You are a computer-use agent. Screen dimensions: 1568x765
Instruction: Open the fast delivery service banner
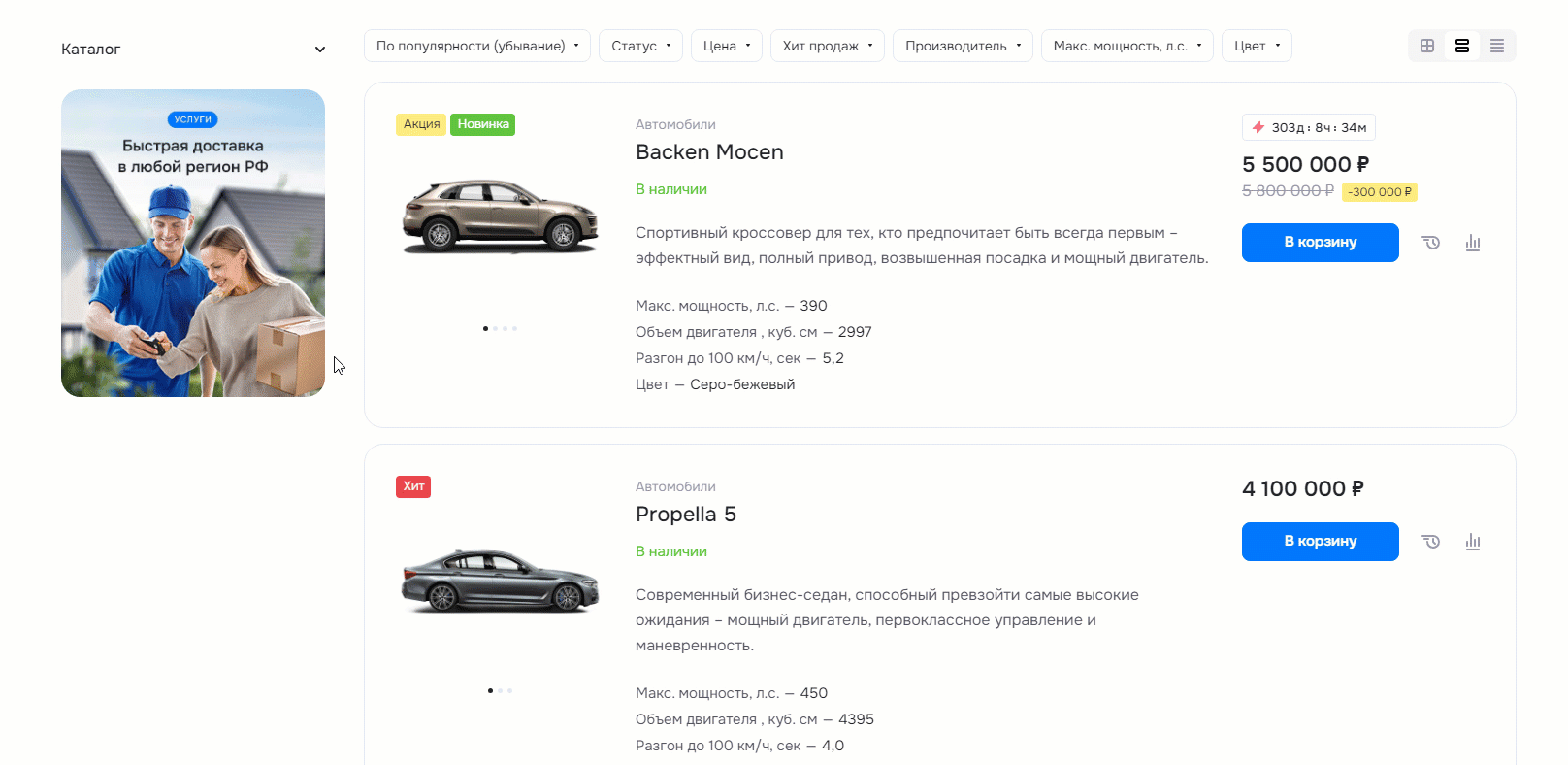point(193,243)
